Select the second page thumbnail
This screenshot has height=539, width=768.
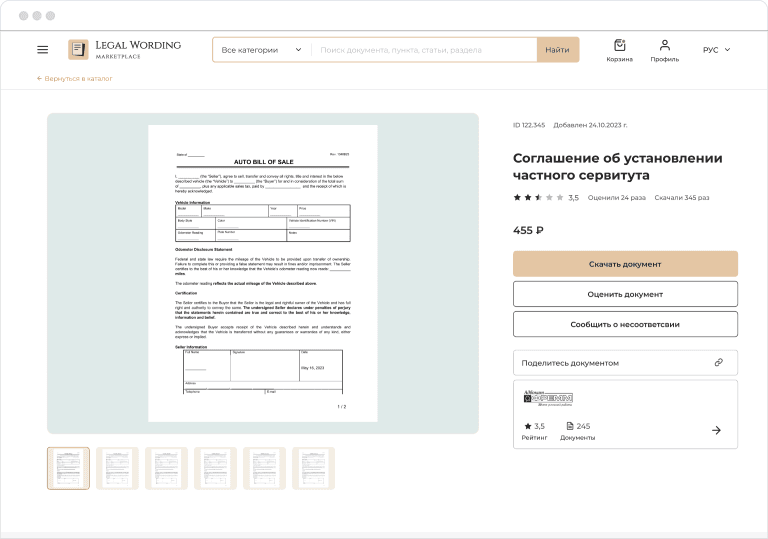[x=117, y=468]
